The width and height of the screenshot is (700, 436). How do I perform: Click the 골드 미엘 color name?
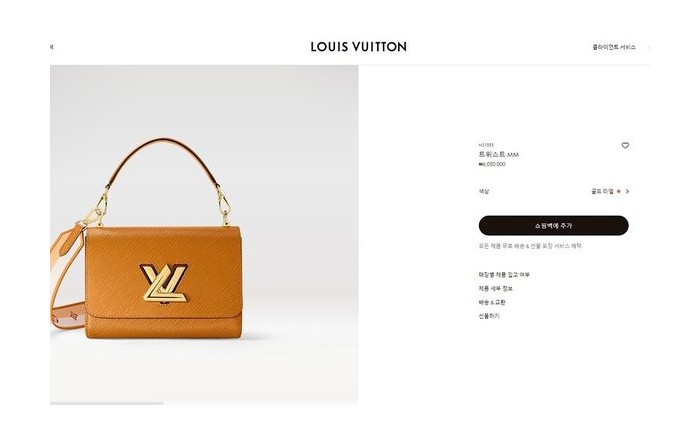602,191
